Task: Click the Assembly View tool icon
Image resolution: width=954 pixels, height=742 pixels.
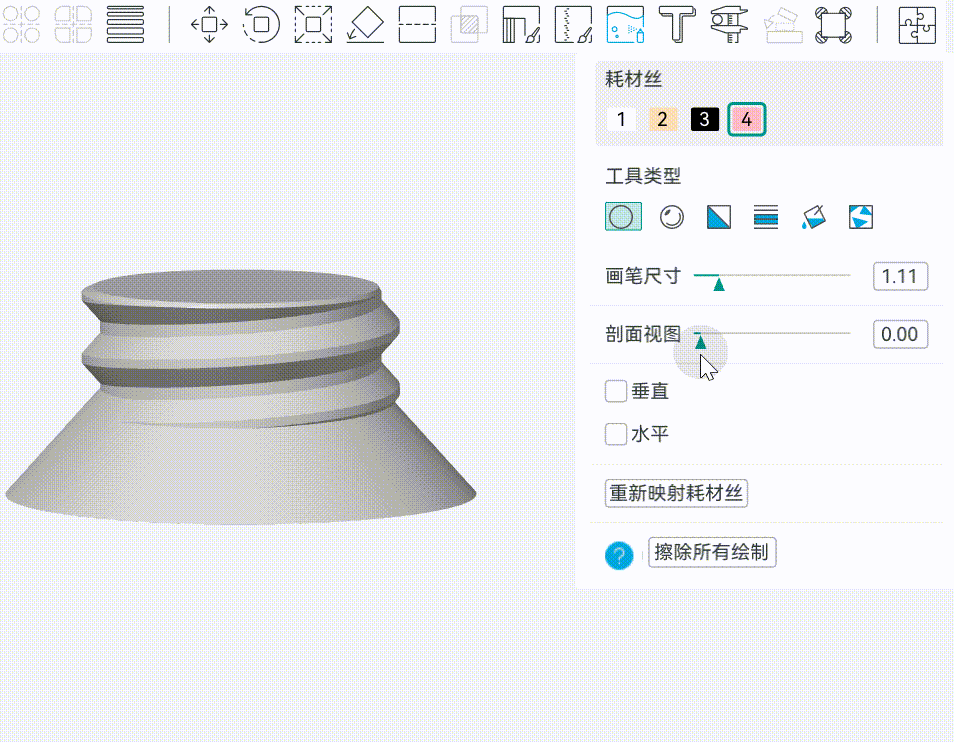Action: click(x=782, y=24)
